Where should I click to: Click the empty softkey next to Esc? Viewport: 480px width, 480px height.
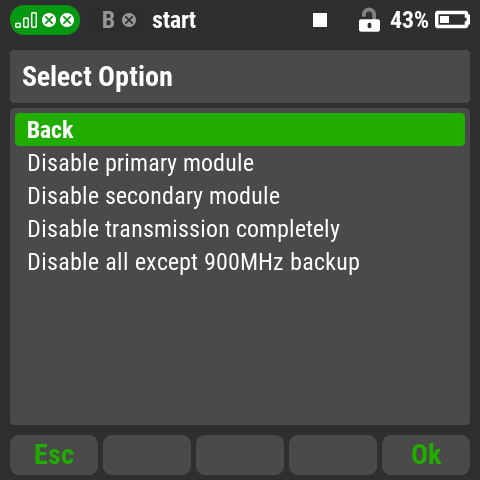[x=147, y=455]
